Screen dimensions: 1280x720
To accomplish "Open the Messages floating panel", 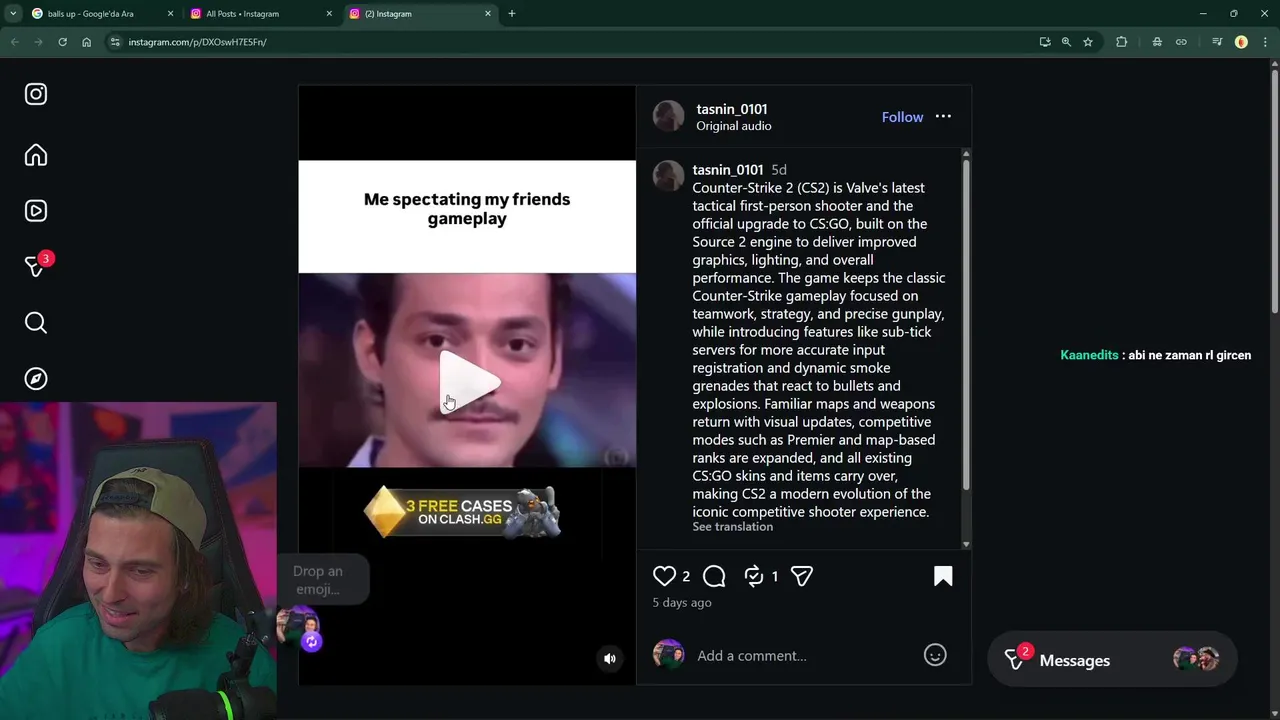I will click(1111, 660).
